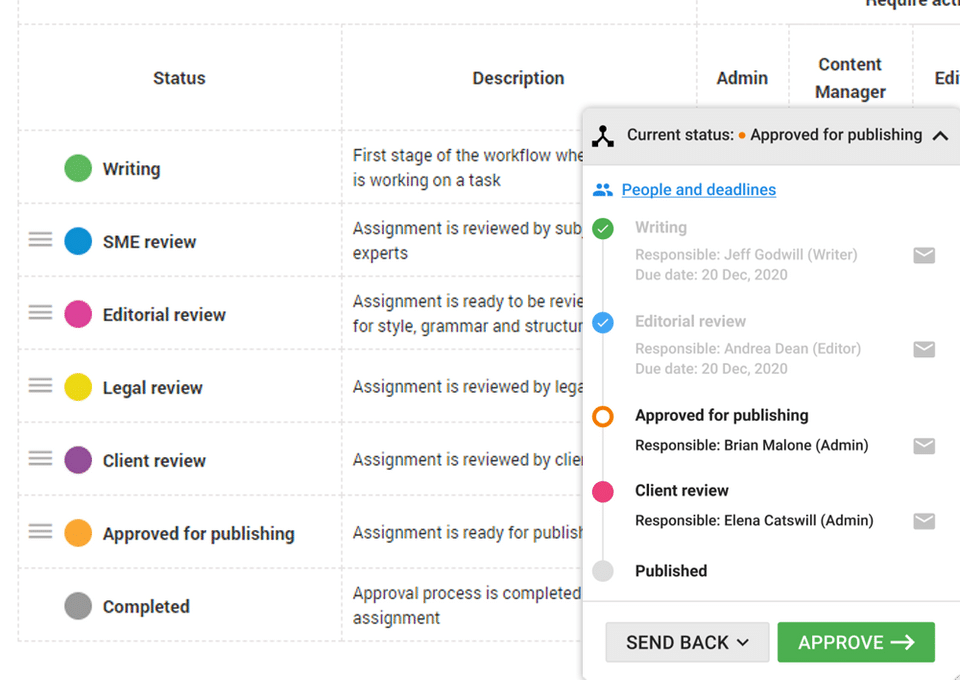Screen dimensions: 960x680
Task: Click the blue Editorial review step checkmark
Action: pyautogui.click(x=602, y=322)
